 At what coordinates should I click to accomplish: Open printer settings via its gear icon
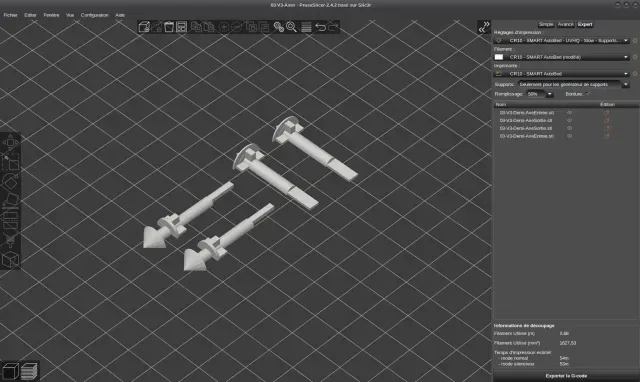[635, 74]
